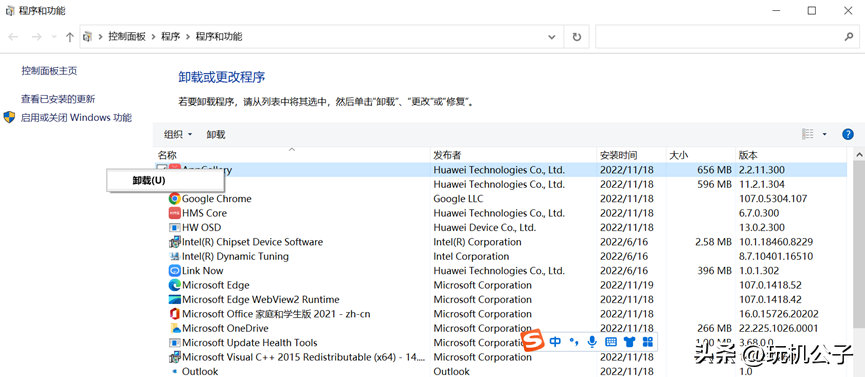Open 启用或关闭 Windows 功能 link
Image resolution: width=865 pixels, height=377 pixels.
point(76,118)
